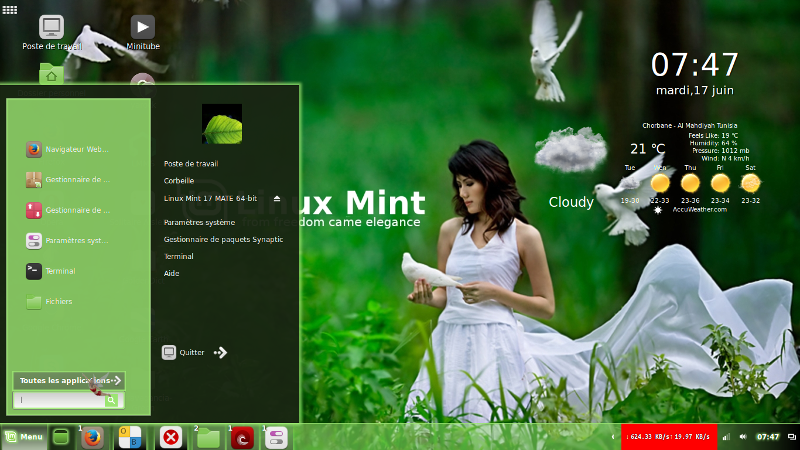The height and width of the screenshot is (450, 800).
Task: Open Fichiers file manager from favorites
Action: (49, 302)
